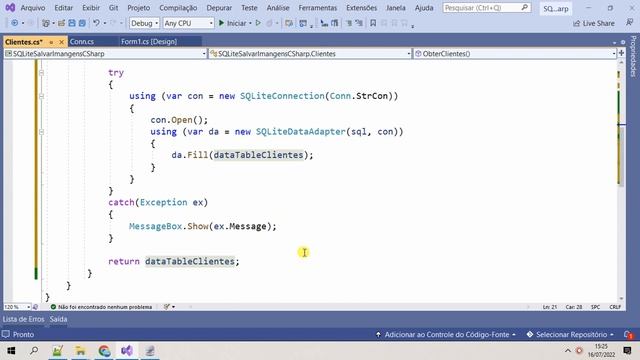Click the green no-problems check icon
640x360 pixels.
[53, 307]
